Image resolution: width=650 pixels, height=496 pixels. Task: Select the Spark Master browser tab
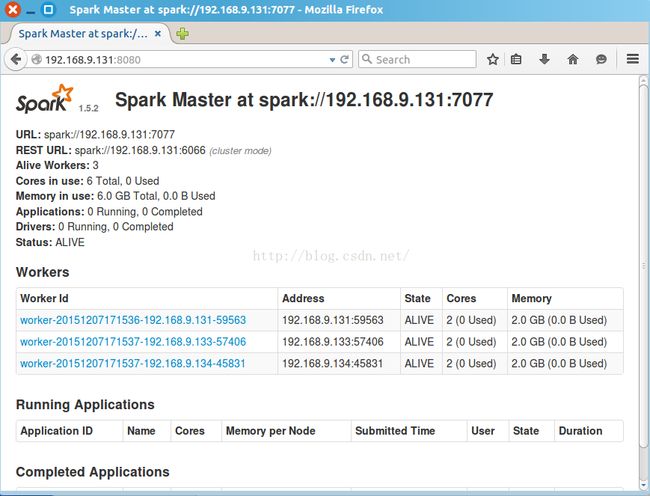[86, 34]
